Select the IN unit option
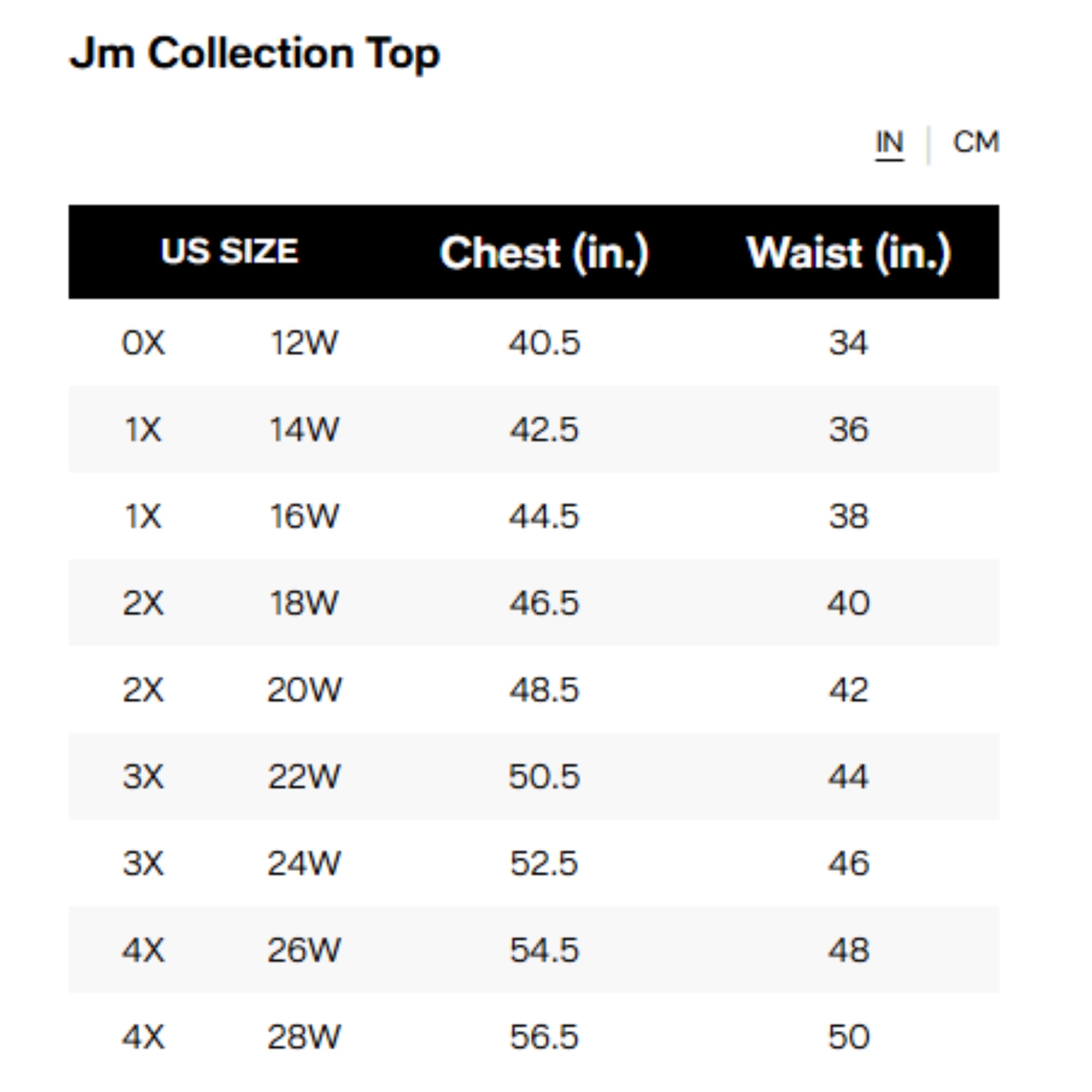 click(x=890, y=143)
